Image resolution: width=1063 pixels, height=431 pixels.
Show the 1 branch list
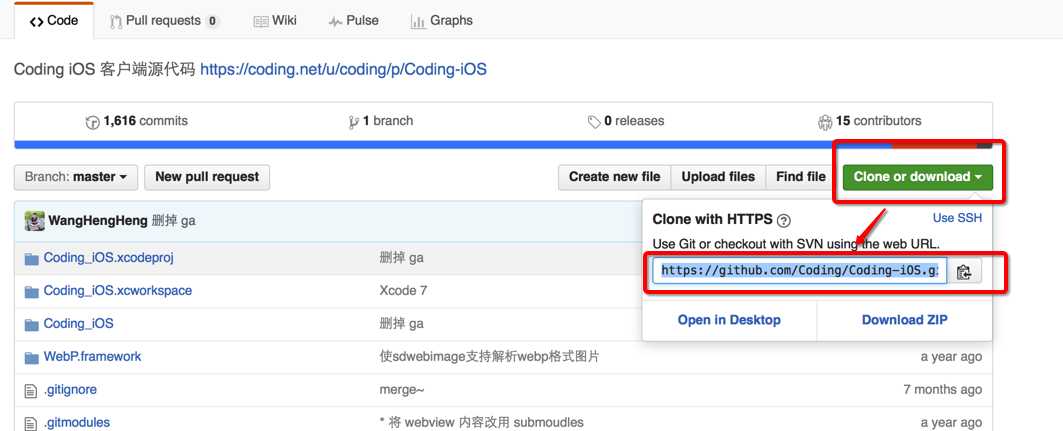(x=380, y=121)
